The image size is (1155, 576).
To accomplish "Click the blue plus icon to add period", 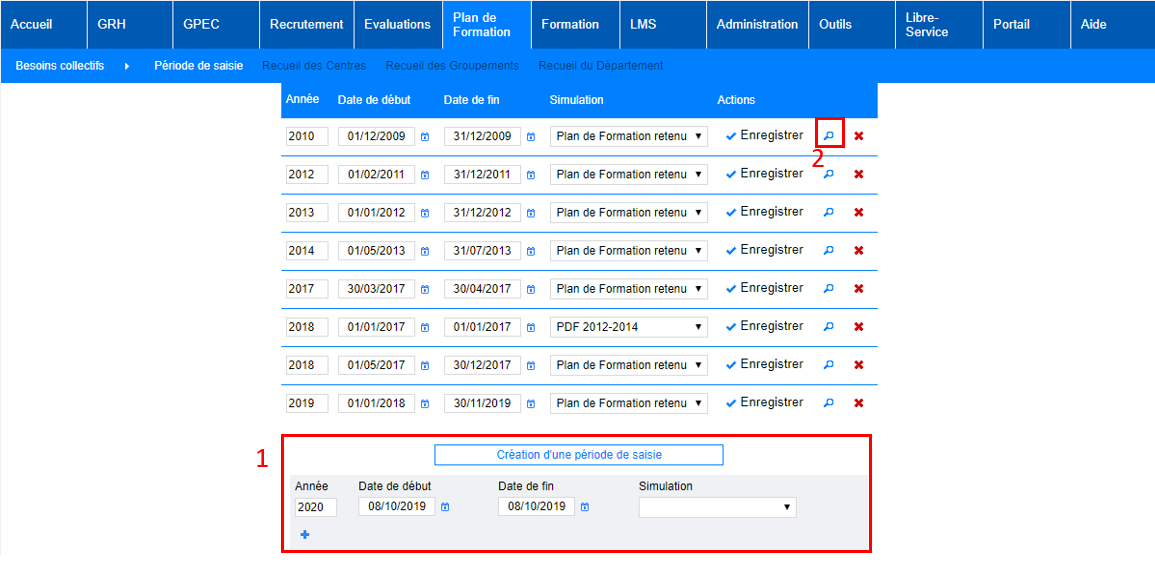I will click(x=305, y=535).
